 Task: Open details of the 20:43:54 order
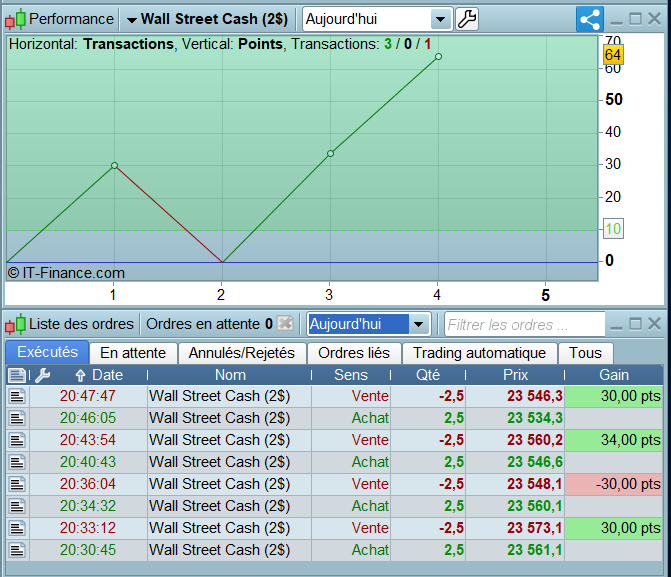pos(17,440)
